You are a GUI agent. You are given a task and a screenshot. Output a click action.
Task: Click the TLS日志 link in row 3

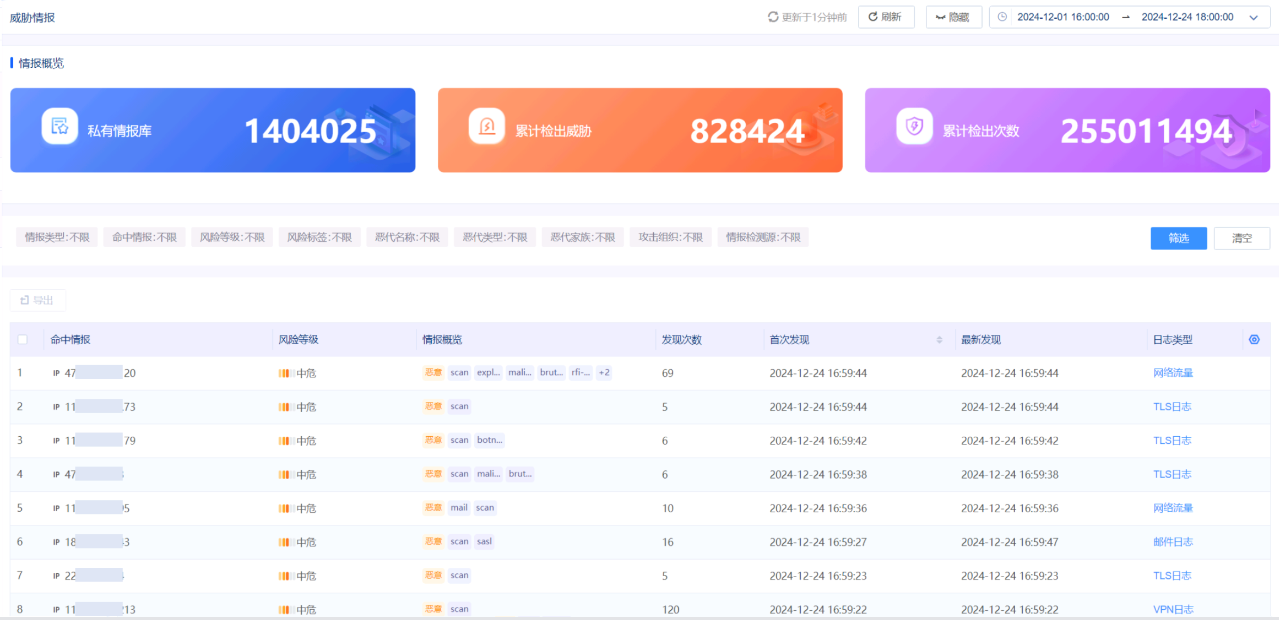click(x=1172, y=441)
